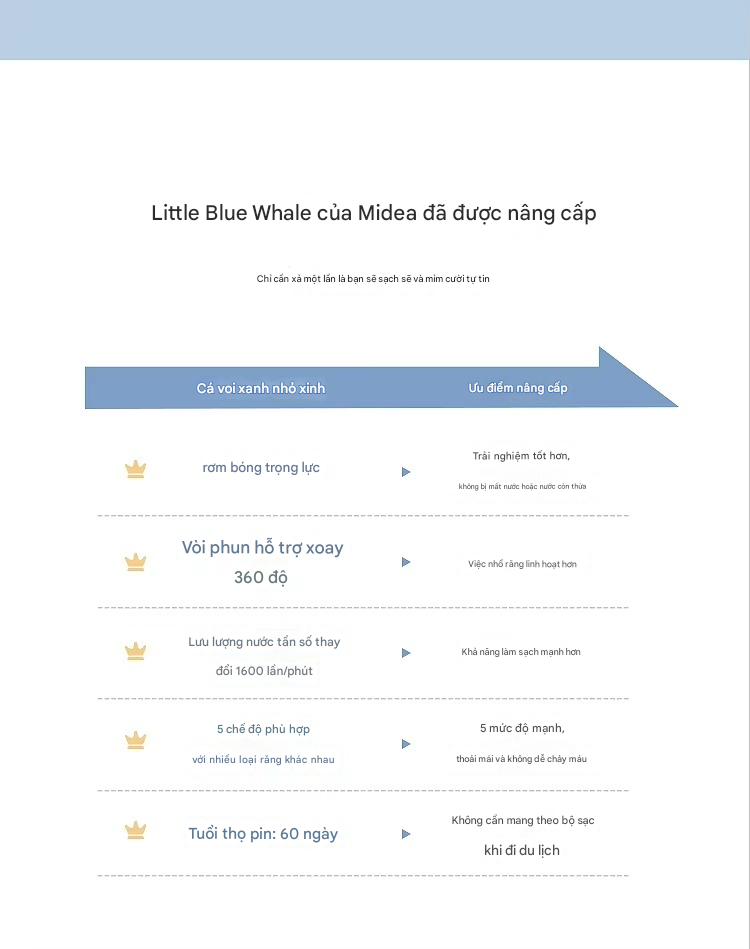Image resolution: width=750 pixels, height=949 pixels.
Task: Click the light blue banner at the page top
Action: (374, 30)
